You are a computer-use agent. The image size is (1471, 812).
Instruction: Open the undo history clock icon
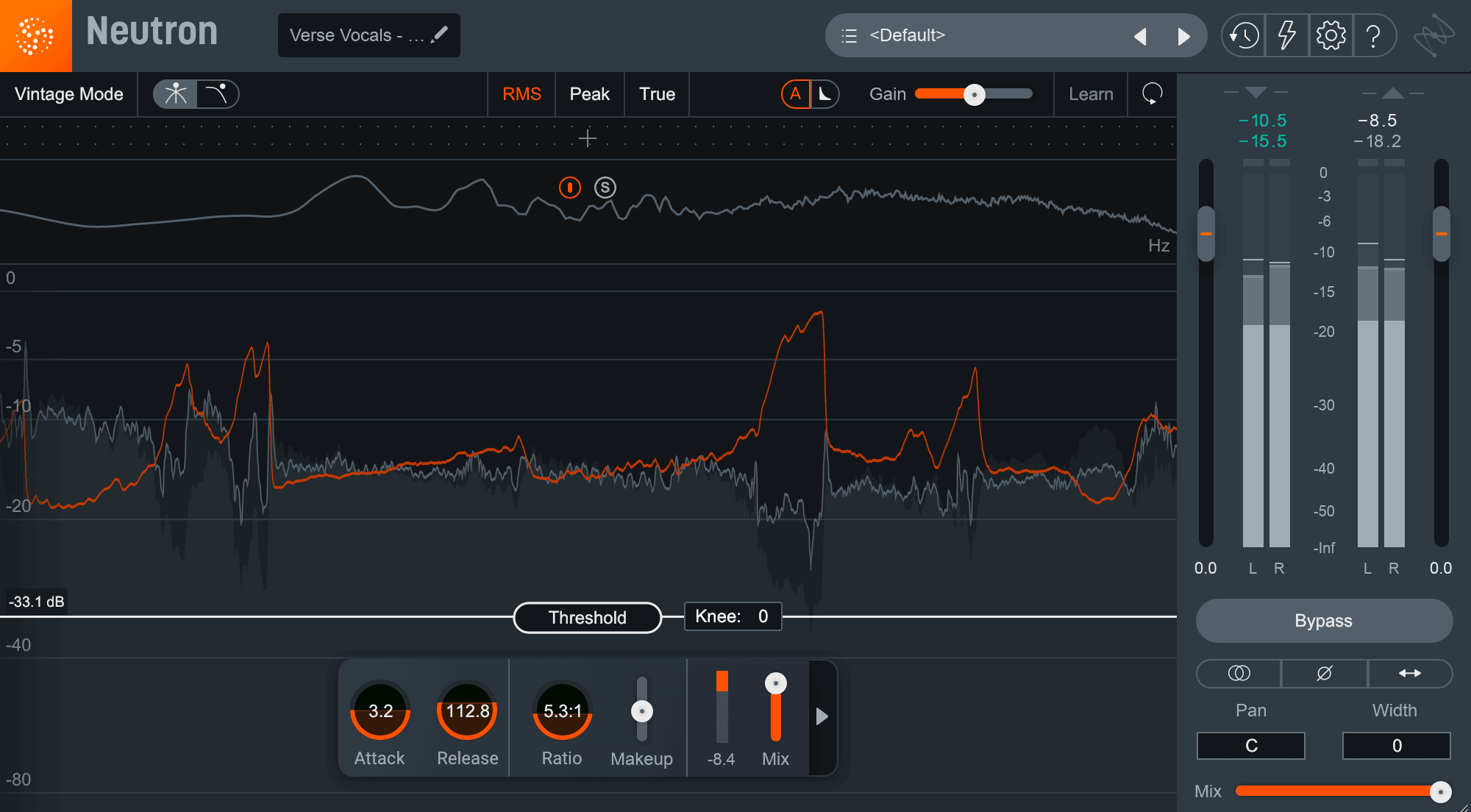tap(1244, 35)
